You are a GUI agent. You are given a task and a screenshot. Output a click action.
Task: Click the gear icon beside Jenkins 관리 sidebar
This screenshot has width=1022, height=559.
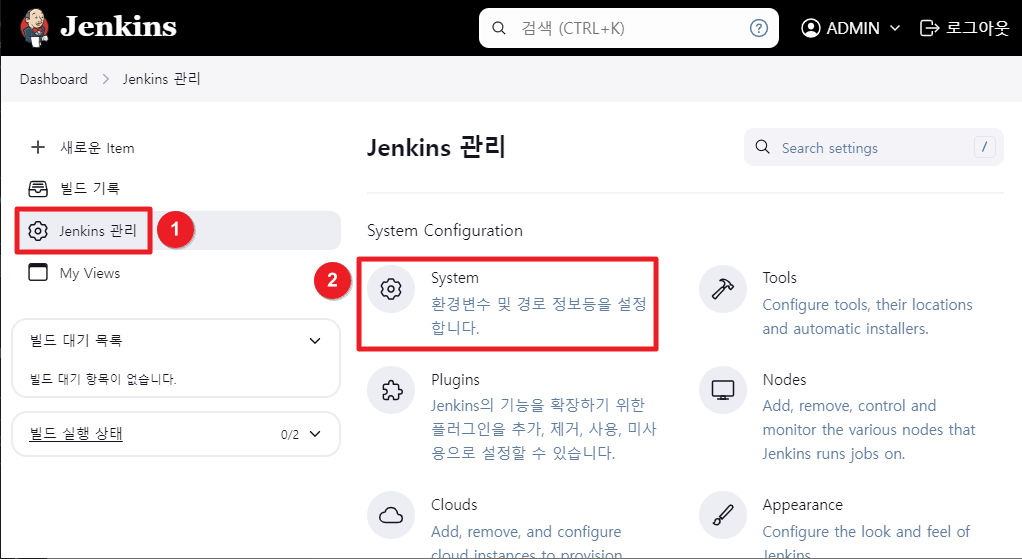click(38, 231)
